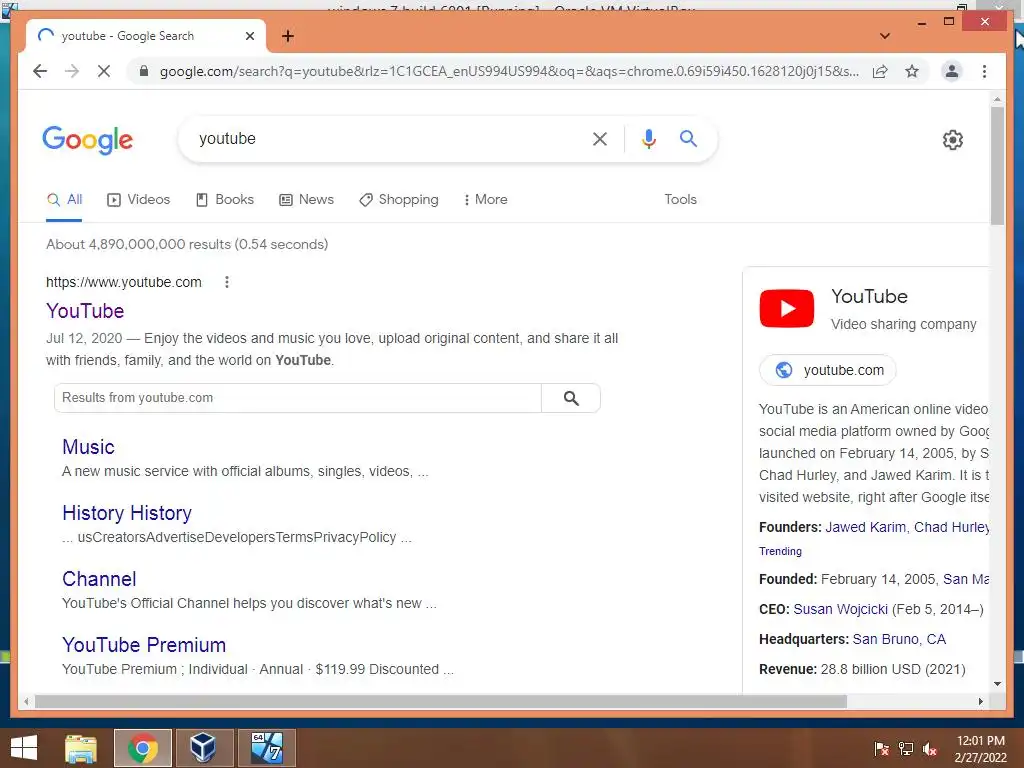Click the YouTube logo in knowledge panel
The height and width of the screenshot is (768, 1024).
786,308
